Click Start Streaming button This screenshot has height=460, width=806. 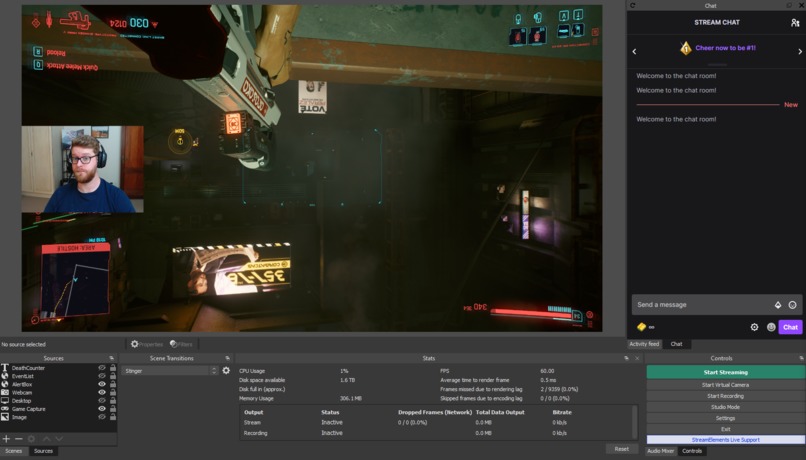click(725, 372)
